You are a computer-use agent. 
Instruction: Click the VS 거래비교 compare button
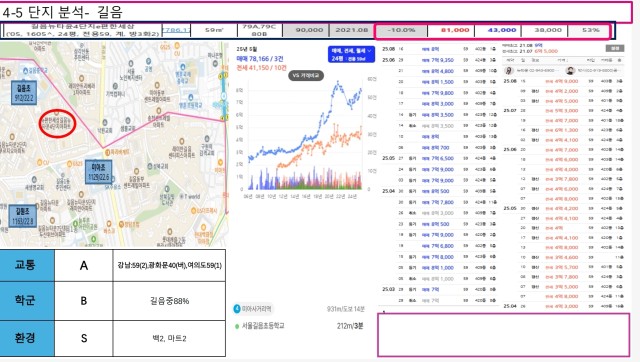[306, 76]
